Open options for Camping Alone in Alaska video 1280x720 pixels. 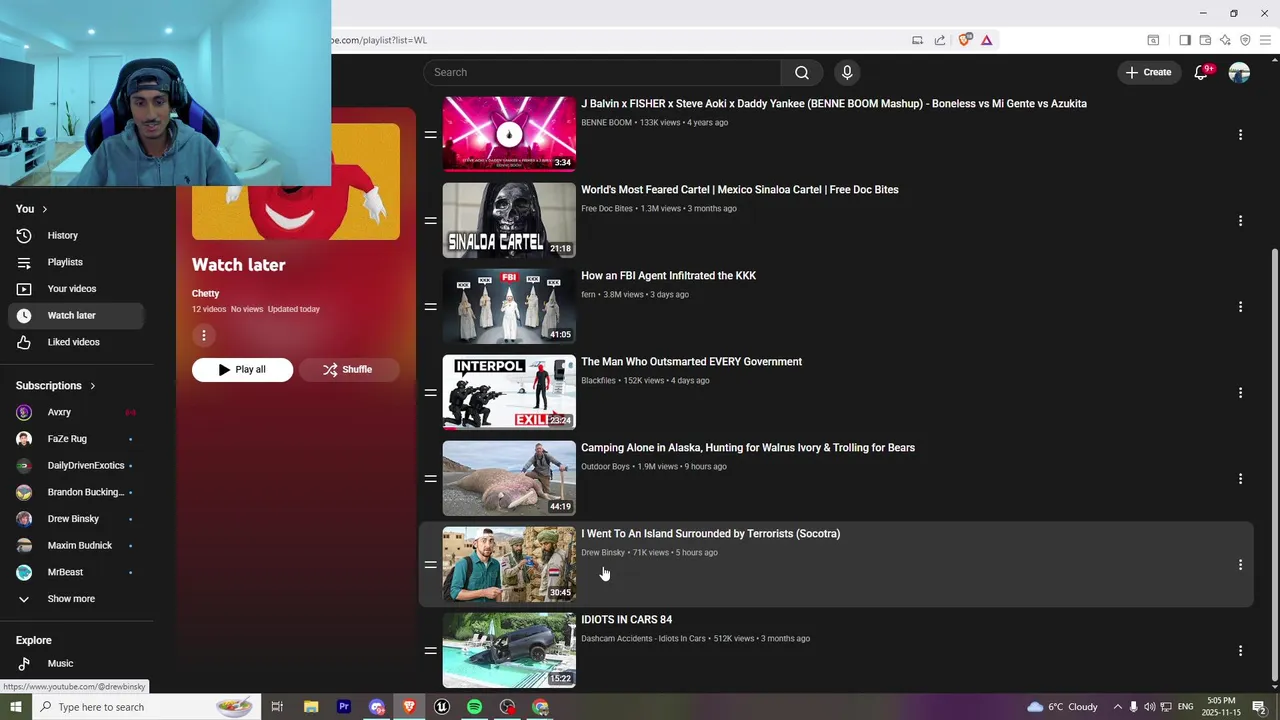[x=1240, y=478]
